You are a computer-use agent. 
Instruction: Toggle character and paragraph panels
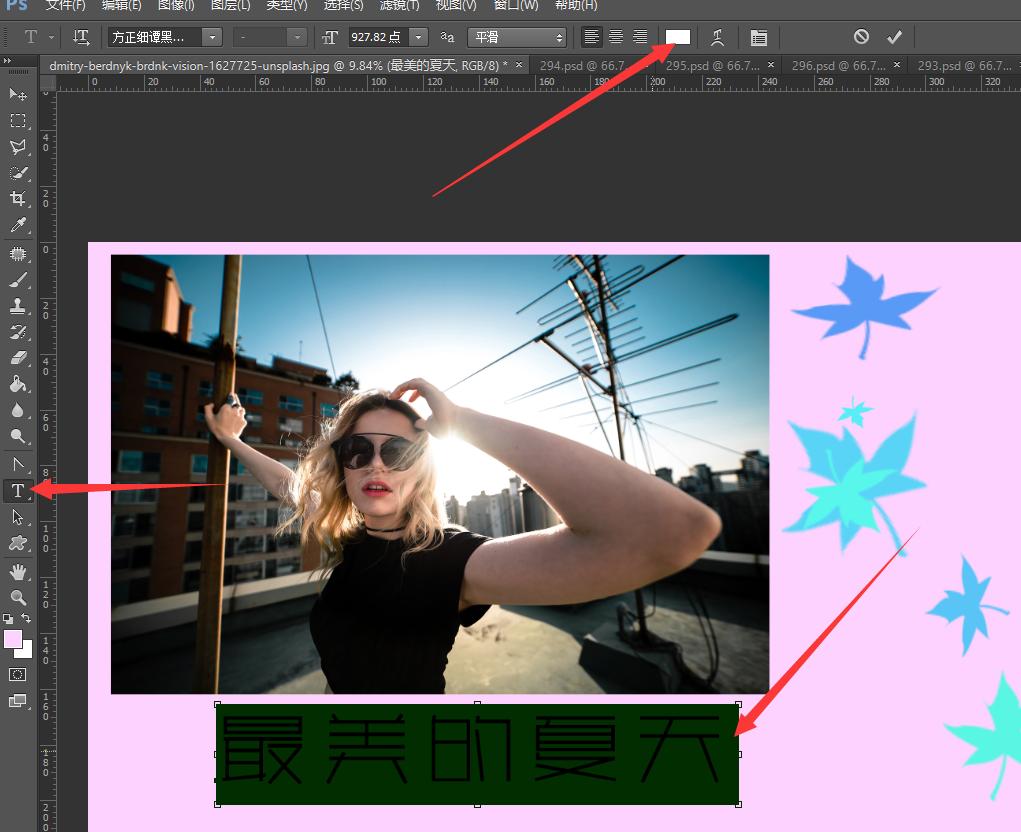click(x=759, y=38)
